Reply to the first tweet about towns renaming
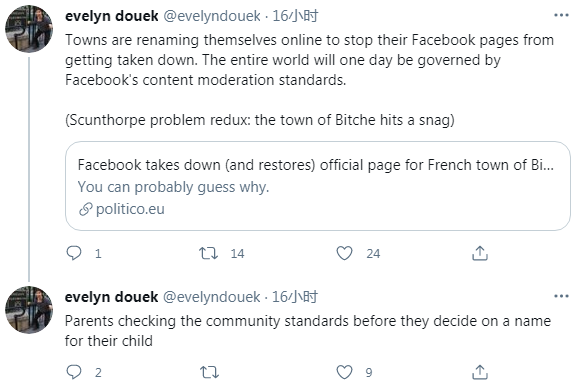This screenshot has height=385, width=582. click(73, 253)
